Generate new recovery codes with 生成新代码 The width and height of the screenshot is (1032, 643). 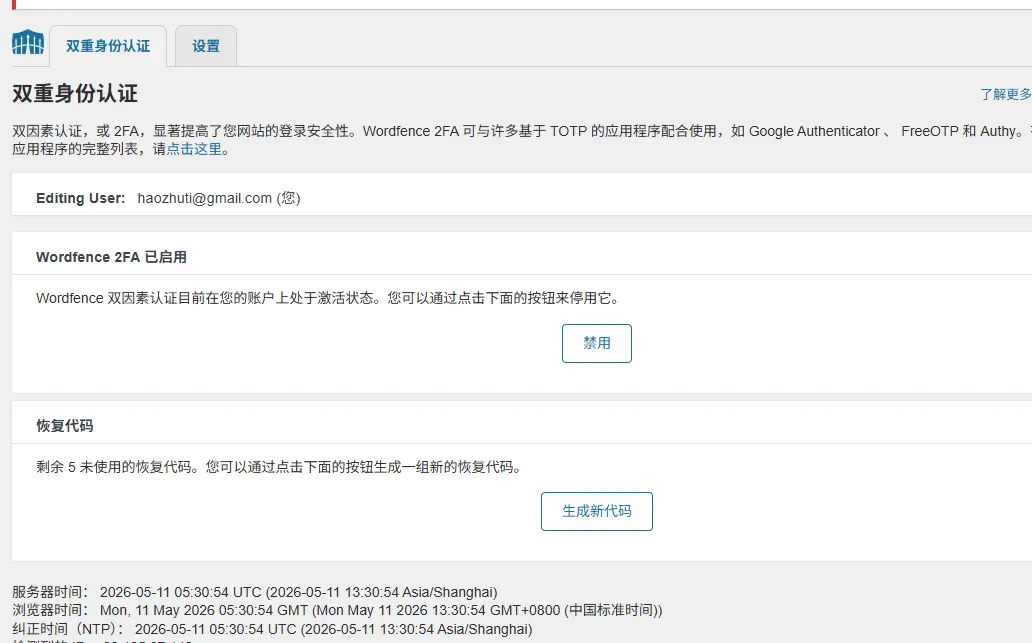(x=596, y=511)
